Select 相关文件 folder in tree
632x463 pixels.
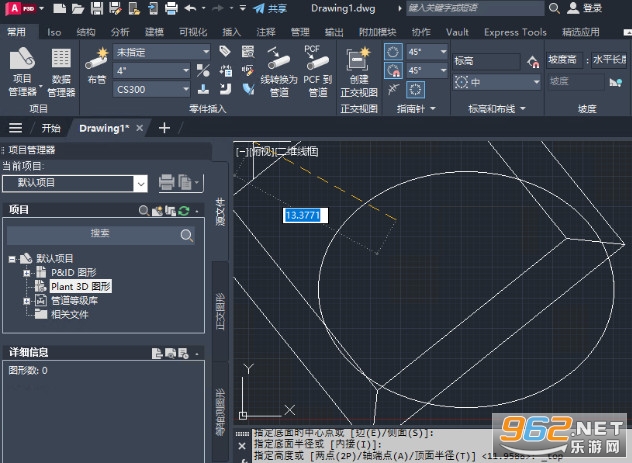(69, 314)
